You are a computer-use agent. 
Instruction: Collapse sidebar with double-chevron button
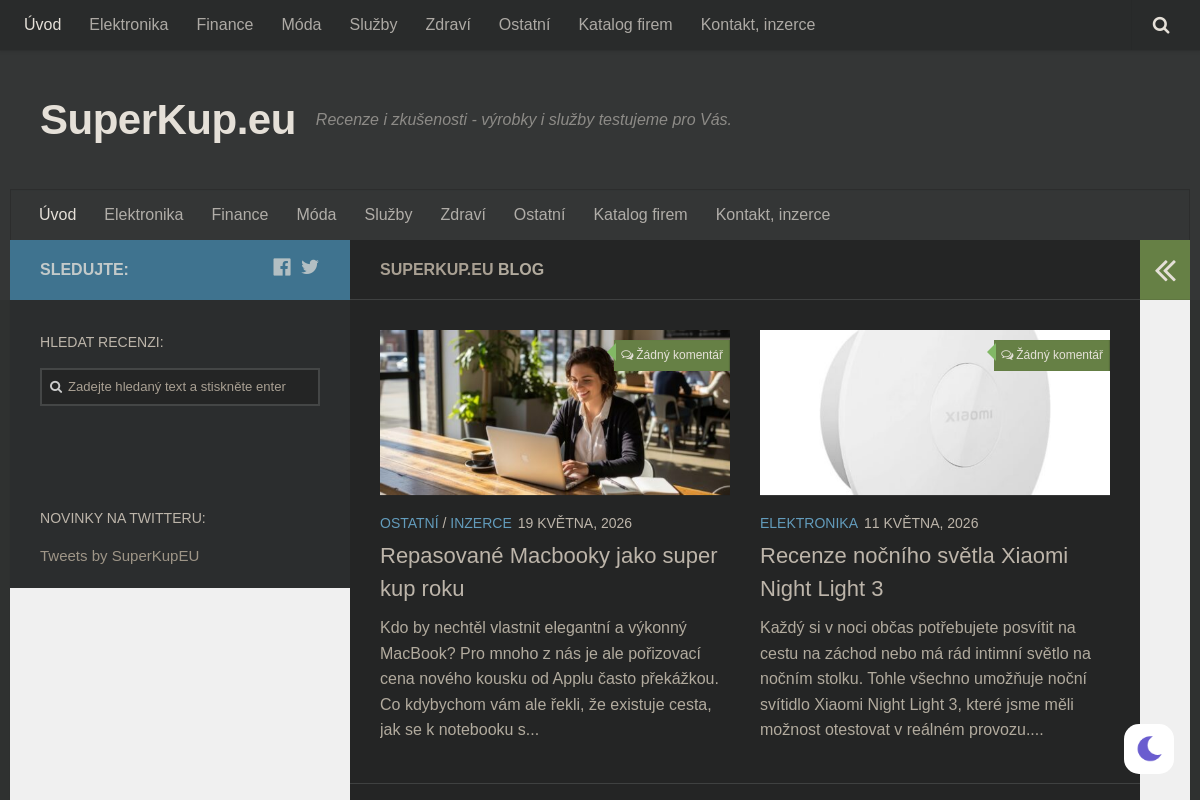tap(1165, 270)
